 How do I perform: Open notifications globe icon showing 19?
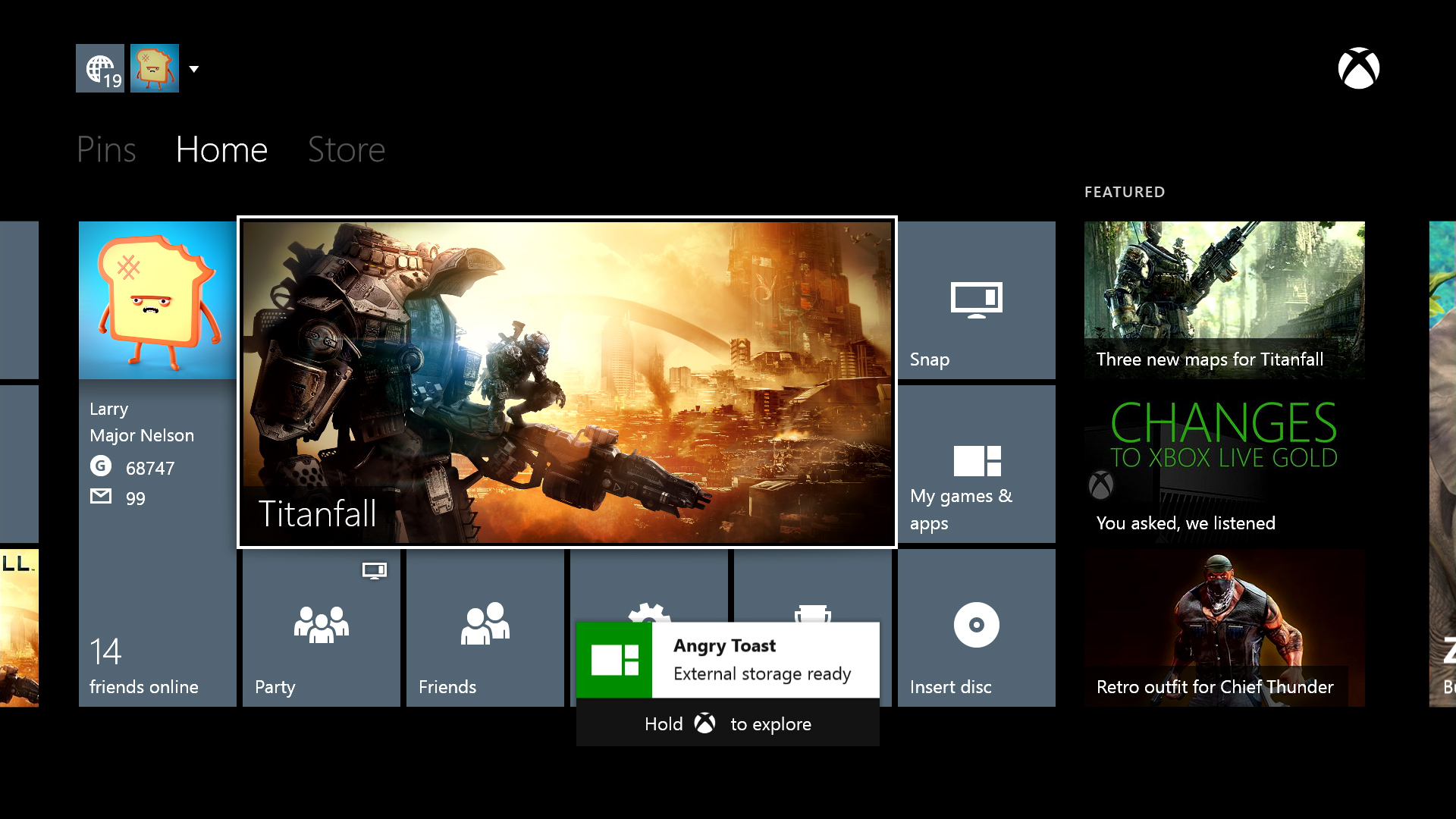pos(100,68)
